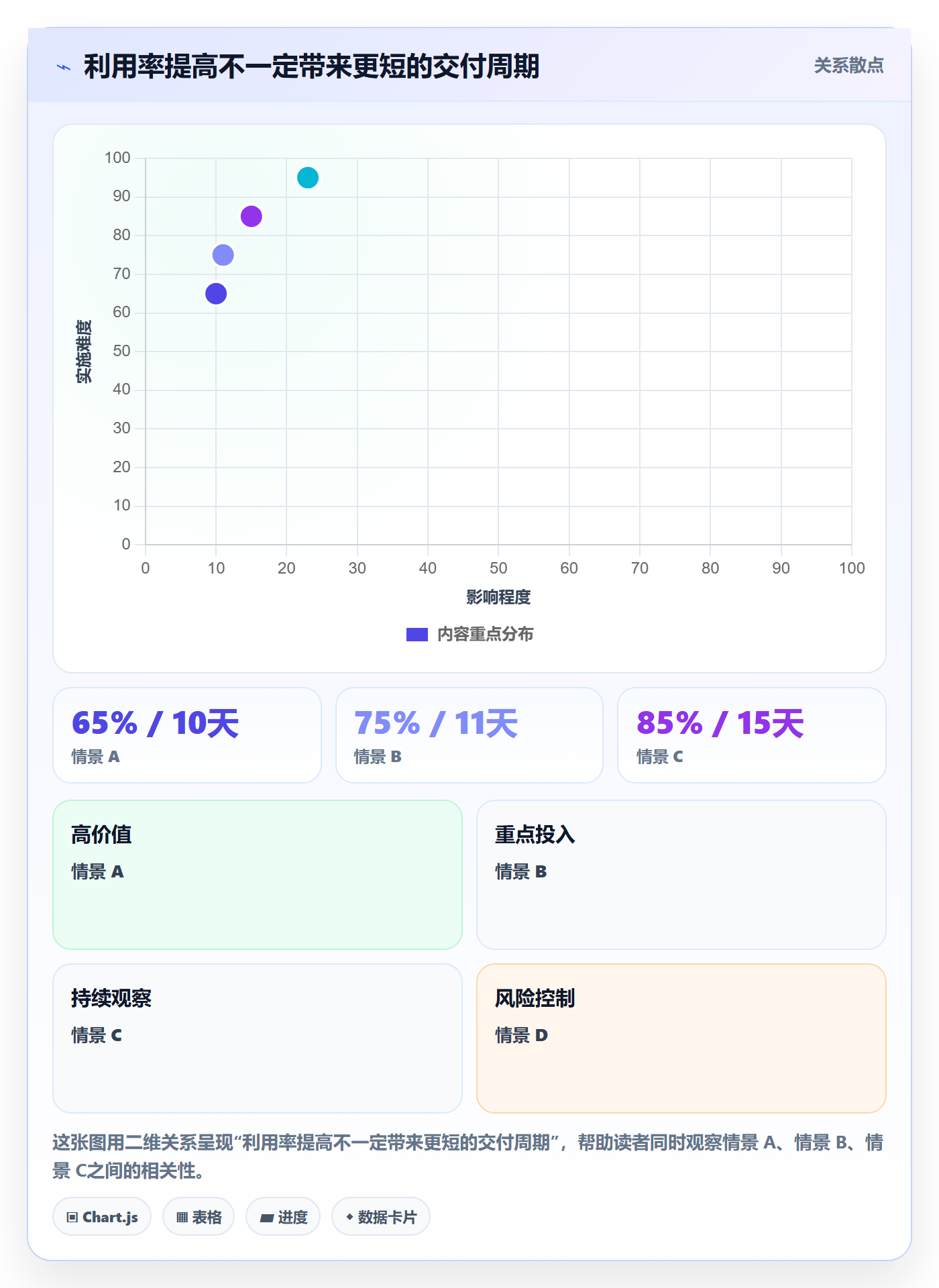Viewport: 939px width, 1288px height.
Task: Select the 85% / 15天 data card
Action: tap(752, 735)
